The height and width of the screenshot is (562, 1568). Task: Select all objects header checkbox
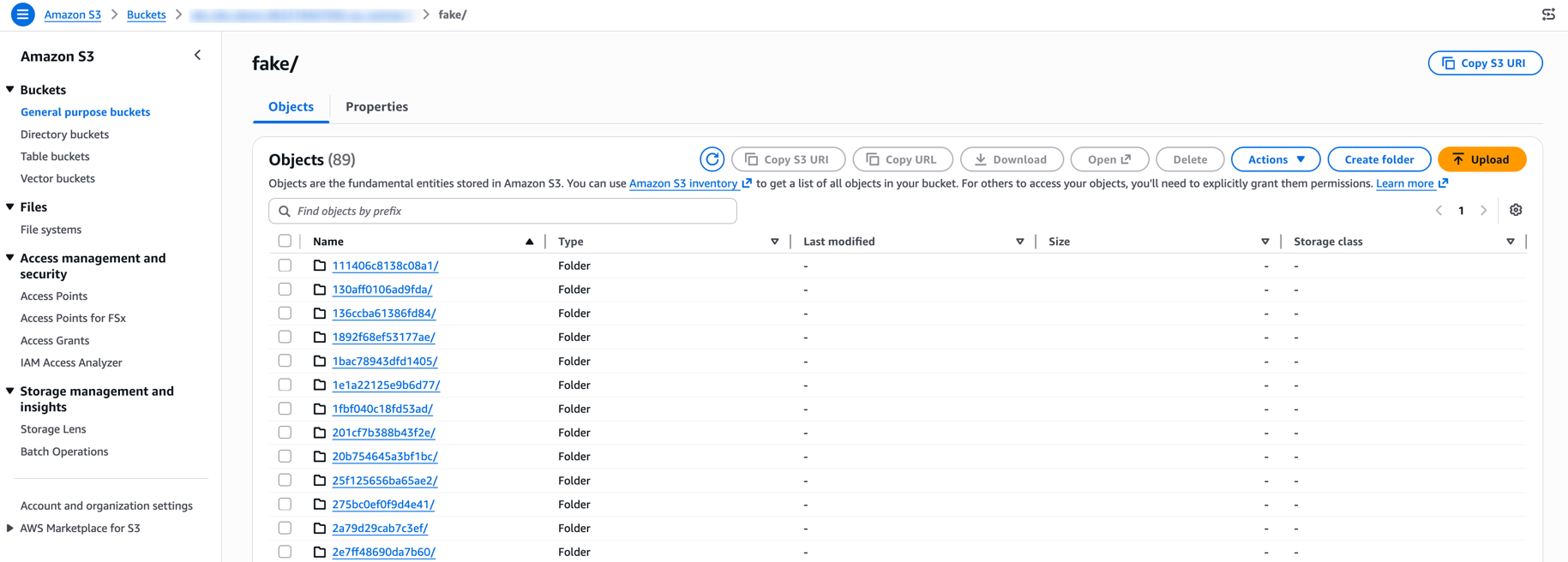[x=285, y=242]
